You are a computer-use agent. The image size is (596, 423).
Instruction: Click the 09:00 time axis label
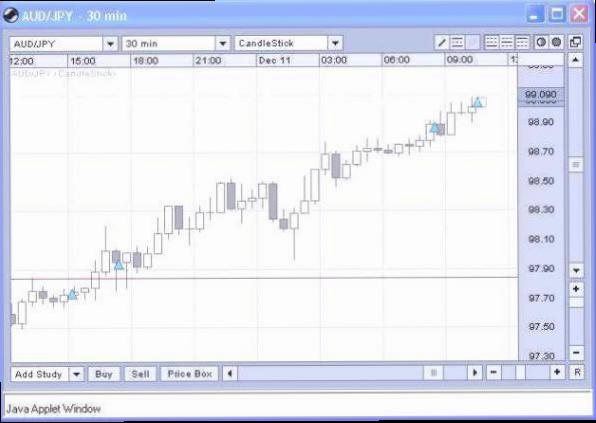tap(460, 60)
